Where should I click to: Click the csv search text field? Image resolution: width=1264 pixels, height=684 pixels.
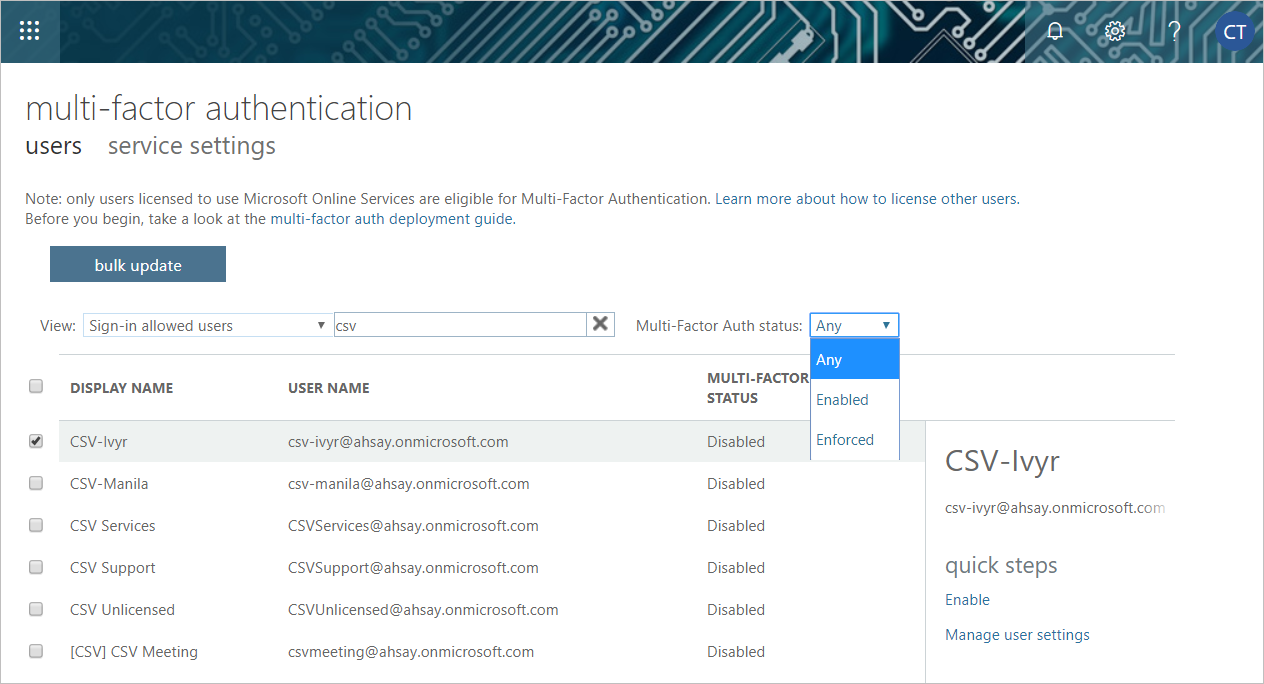point(459,325)
